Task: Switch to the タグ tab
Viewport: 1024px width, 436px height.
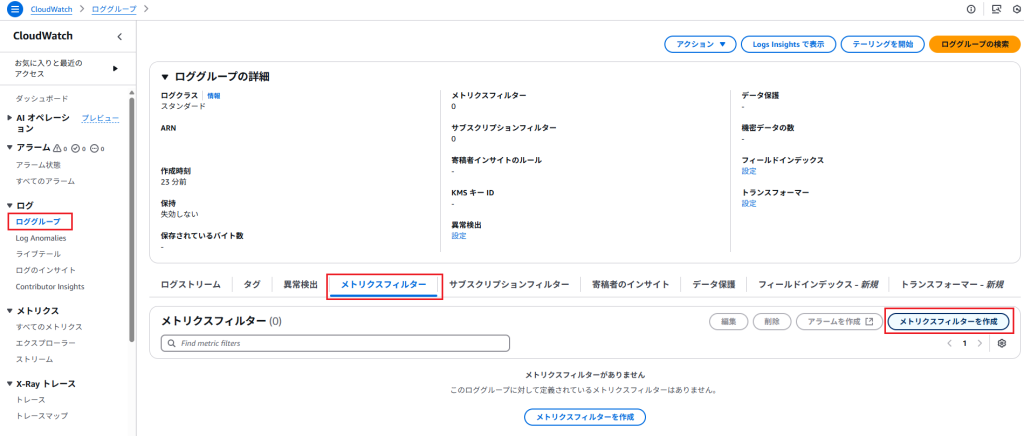Action: [x=252, y=285]
